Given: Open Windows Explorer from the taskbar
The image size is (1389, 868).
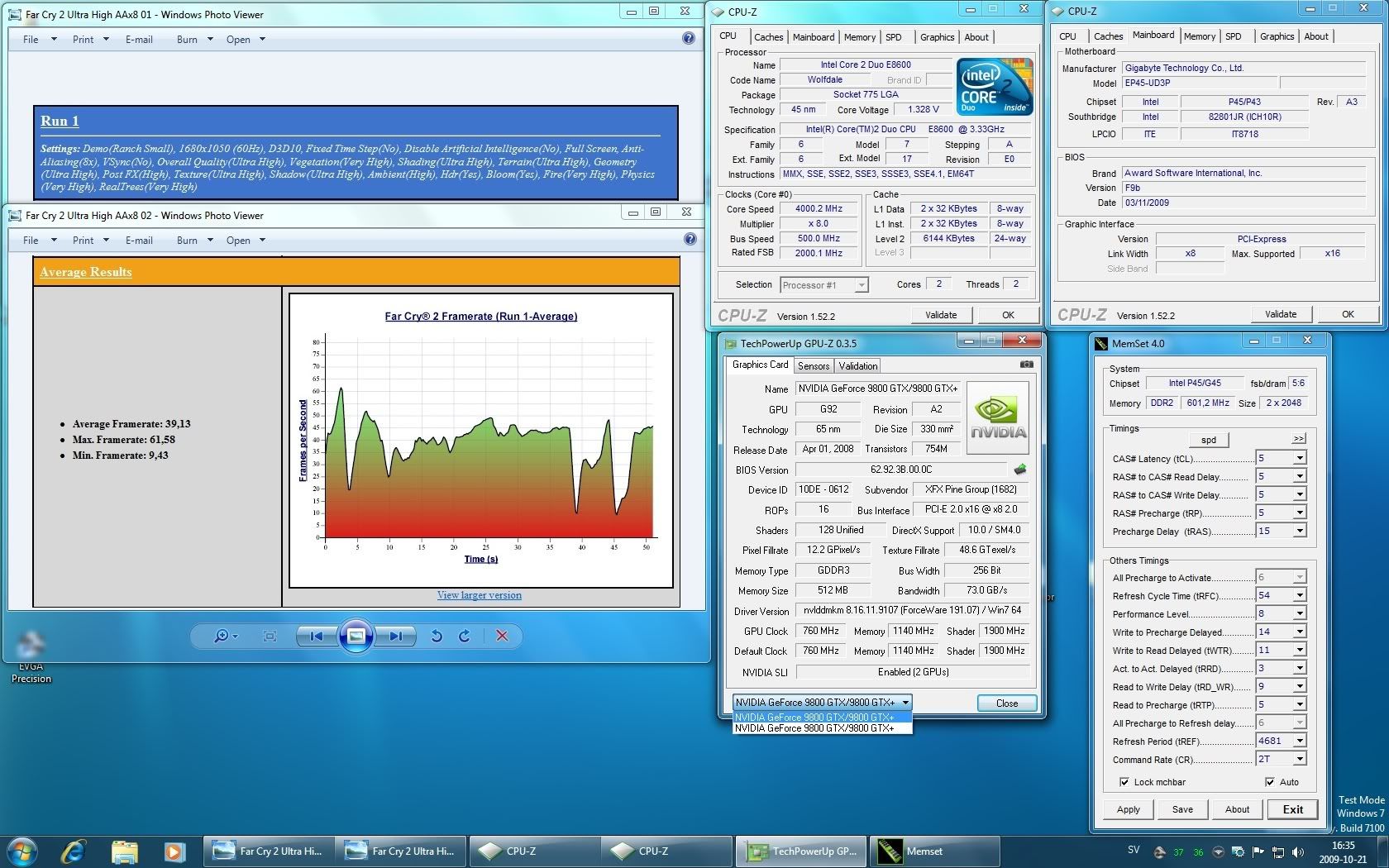Looking at the screenshot, I should 124,851.
